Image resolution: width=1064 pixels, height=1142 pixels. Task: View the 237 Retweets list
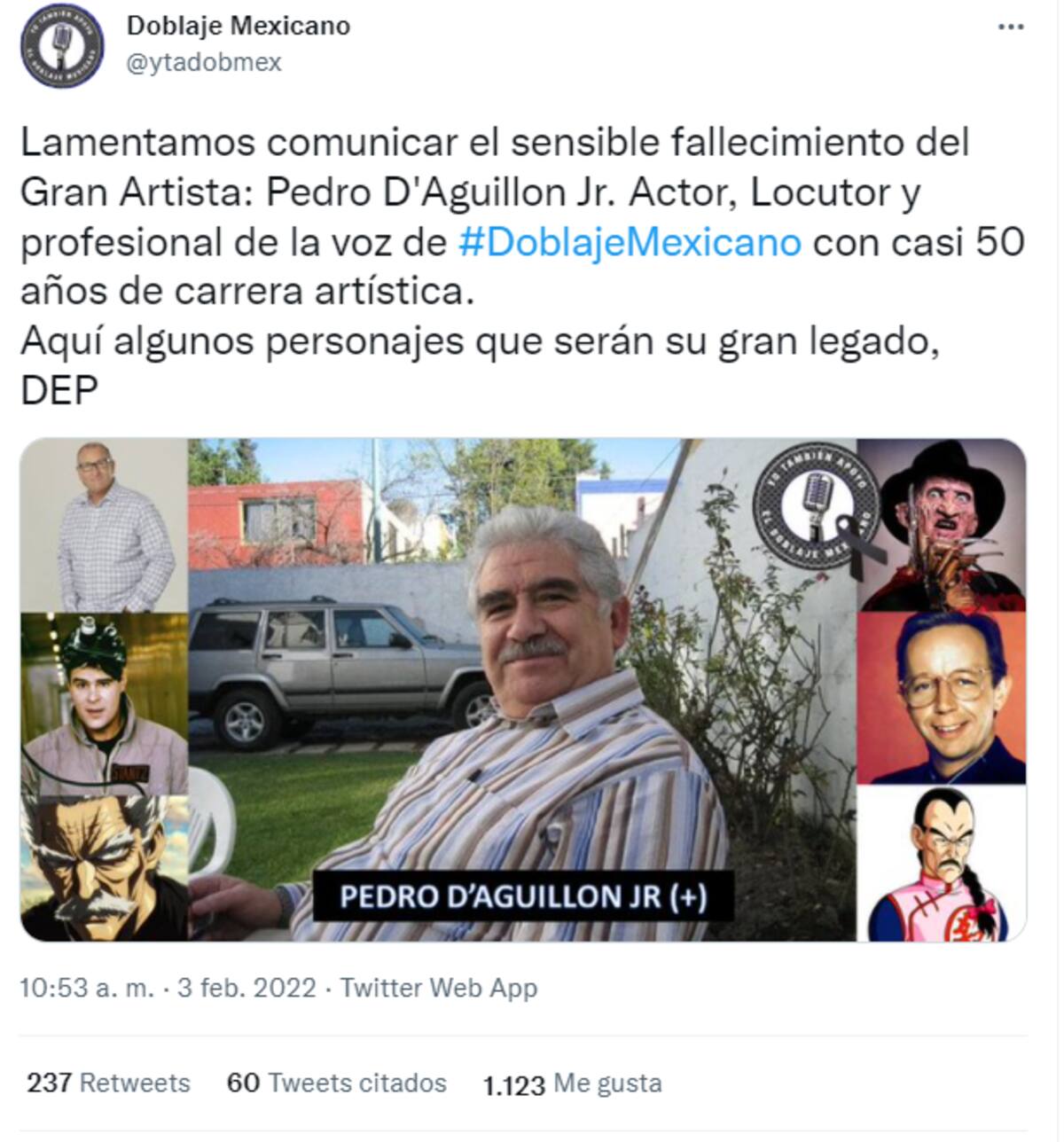coord(108,1083)
